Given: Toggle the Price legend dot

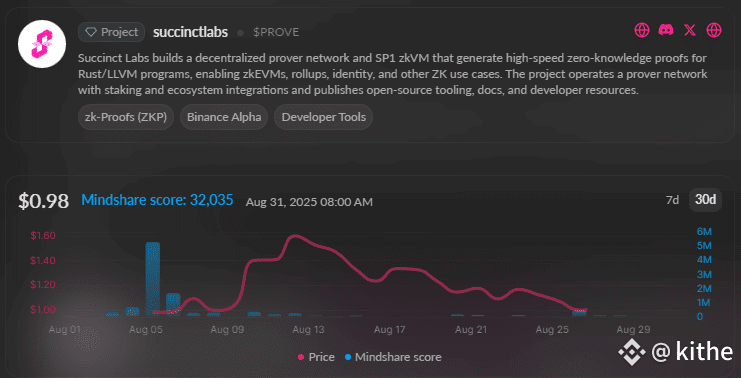Looking at the screenshot, I should pos(301,357).
